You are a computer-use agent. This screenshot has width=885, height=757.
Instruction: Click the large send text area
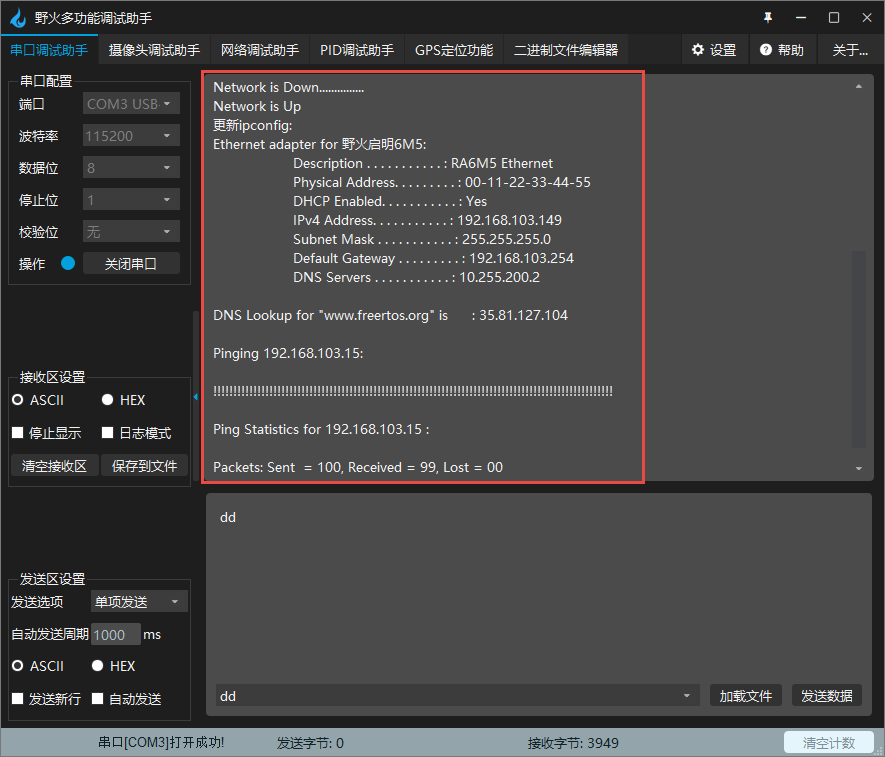(539, 587)
